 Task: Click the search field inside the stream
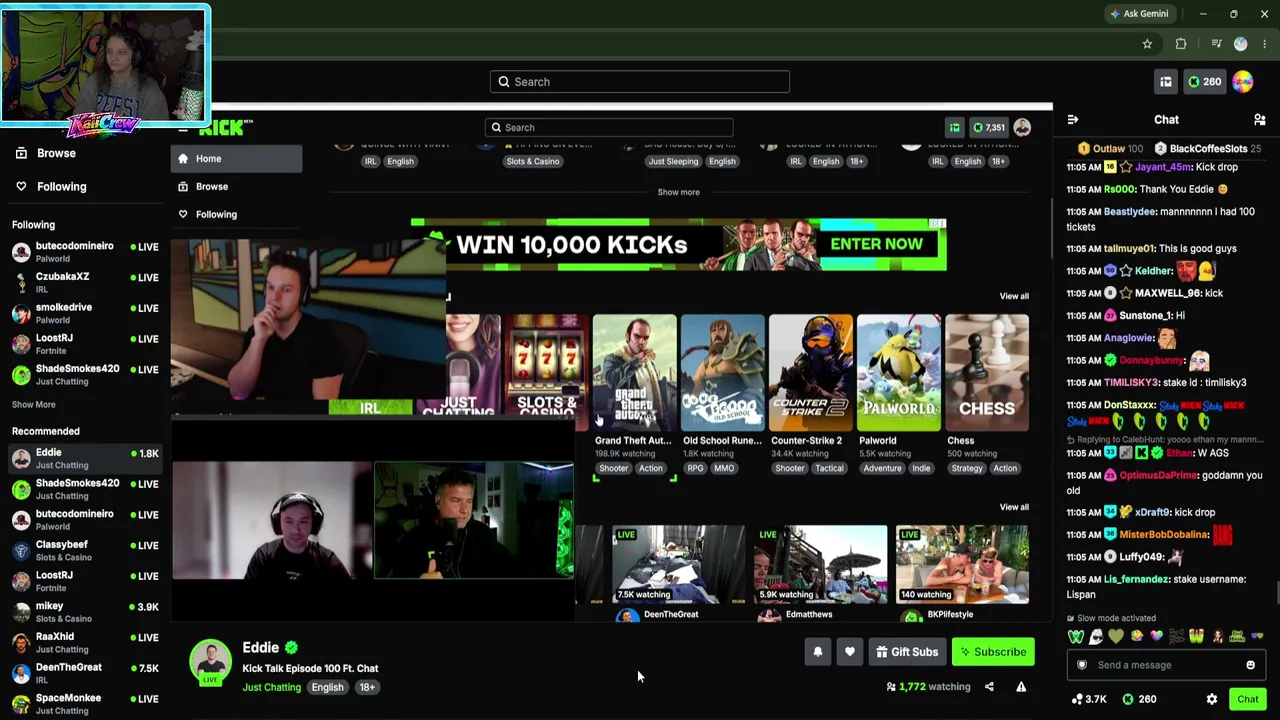pos(609,127)
